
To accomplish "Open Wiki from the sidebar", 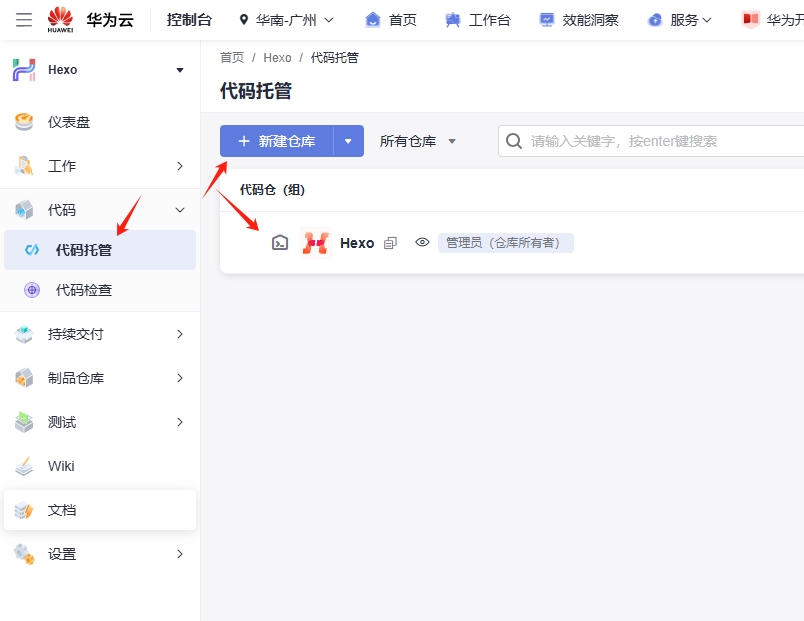I will 61,466.
